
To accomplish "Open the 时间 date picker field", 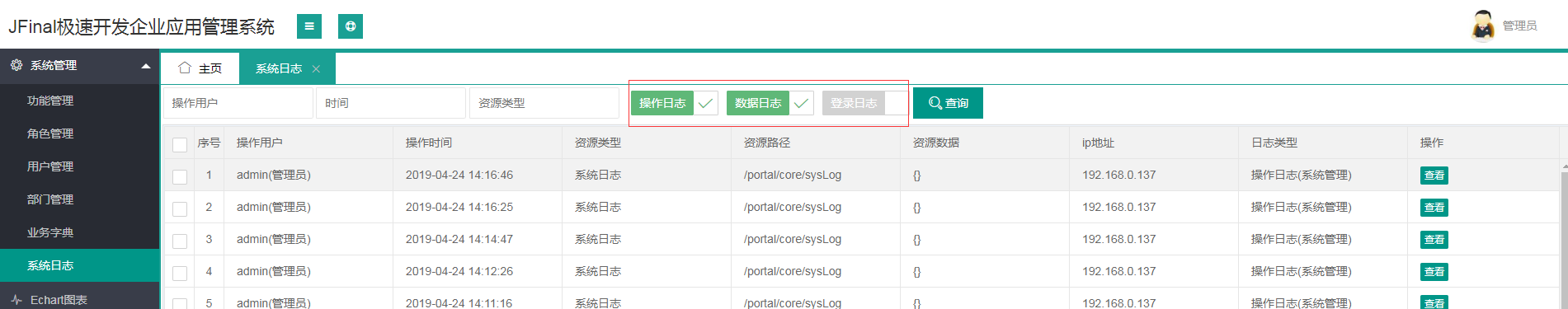I will coord(391,103).
